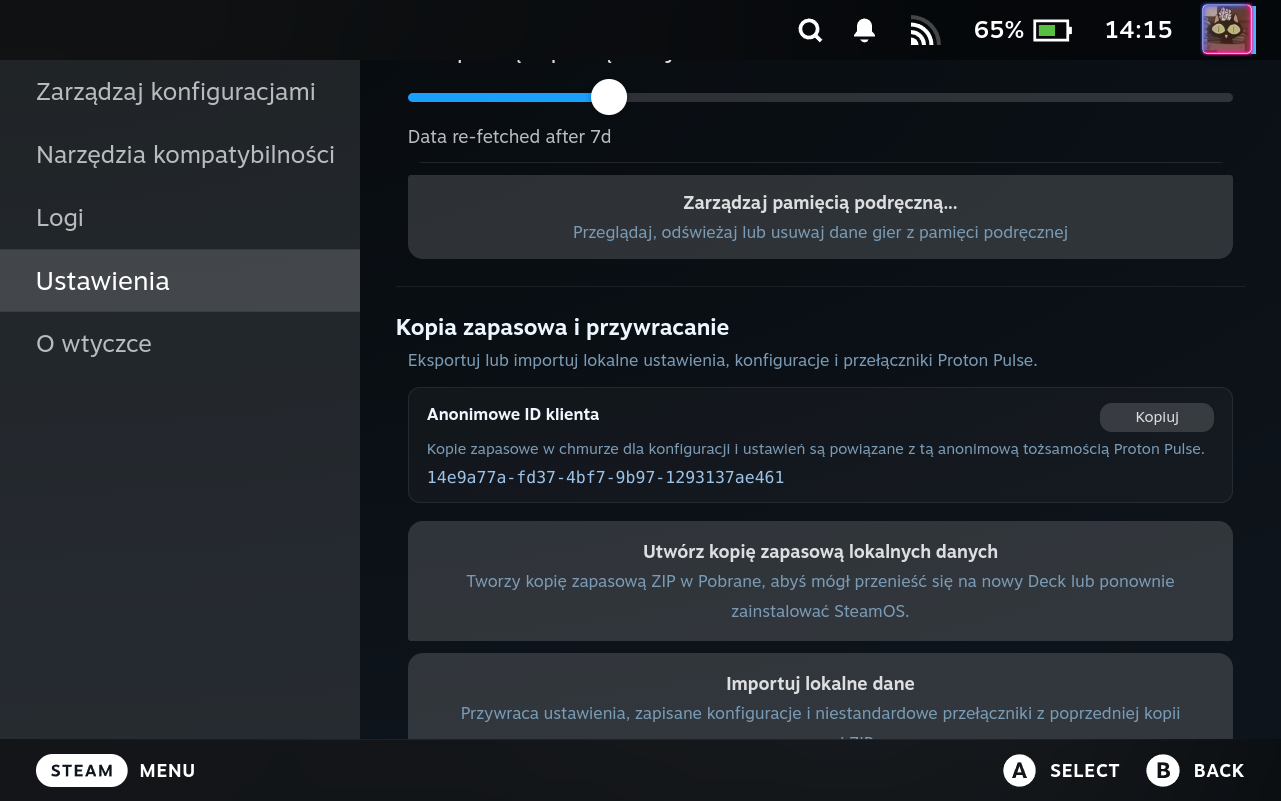Open the Logi sidebar section
The height and width of the screenshot is (801, 1281).
(x=180, y=218)
